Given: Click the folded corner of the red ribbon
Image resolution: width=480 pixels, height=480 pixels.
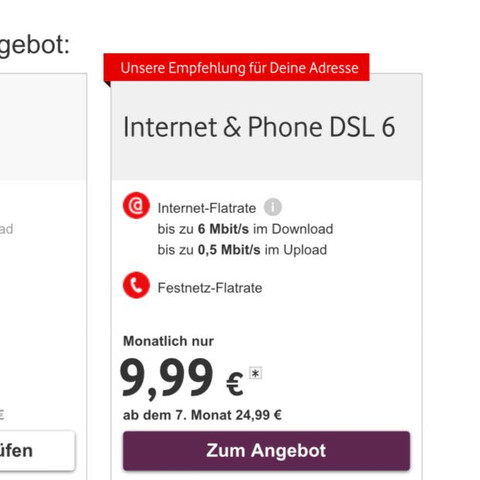Looking at the screenshot, I should 107,84.
